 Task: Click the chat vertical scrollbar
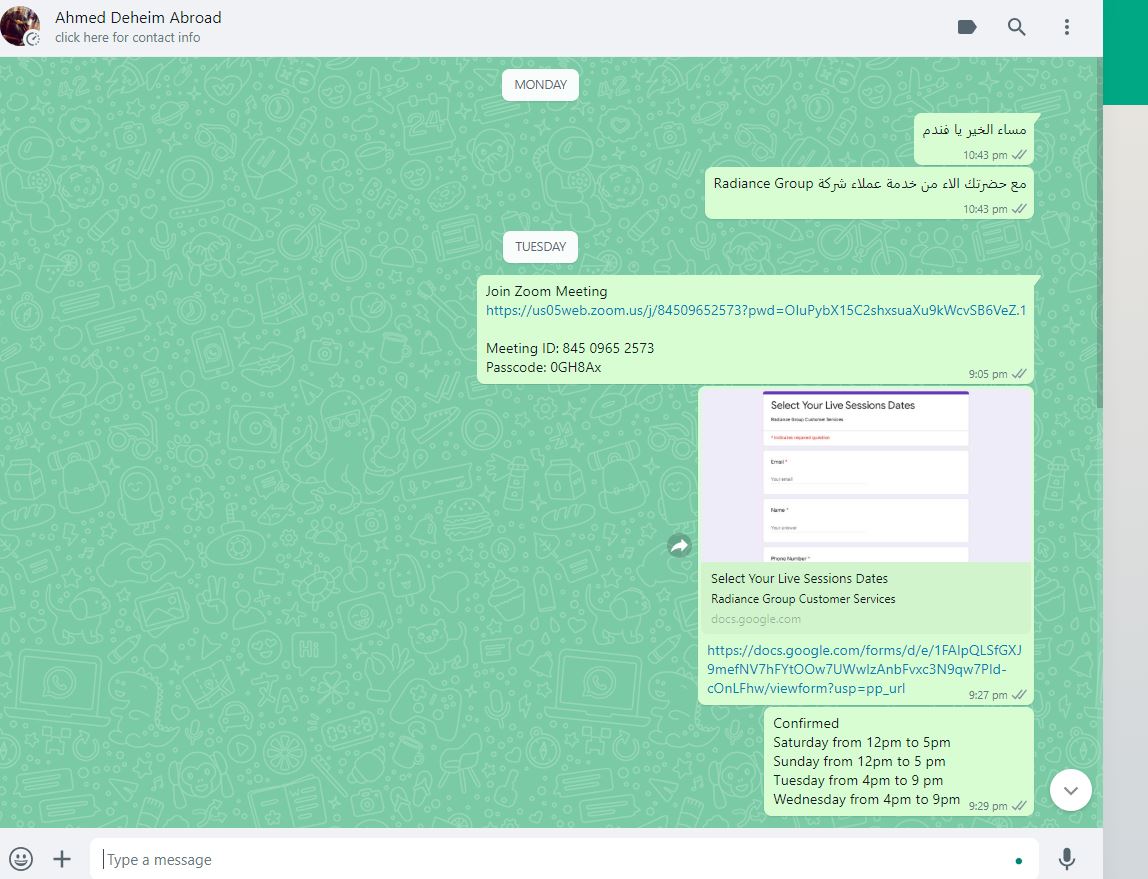pyautogui.click(x=1099, y=234)
